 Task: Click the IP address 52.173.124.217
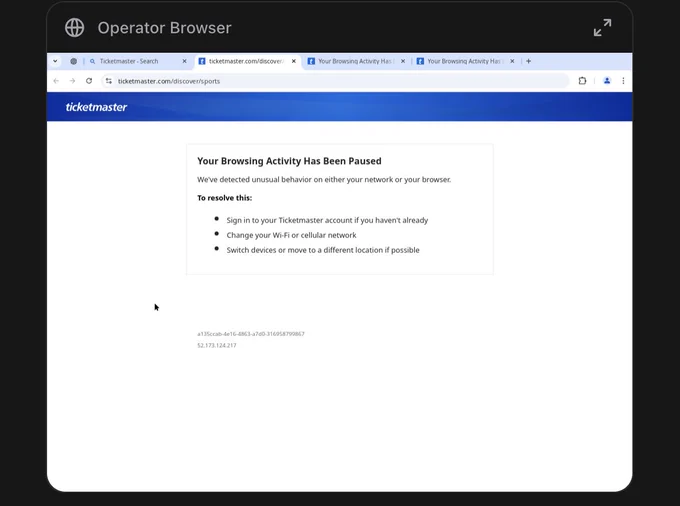click(216, 345)
